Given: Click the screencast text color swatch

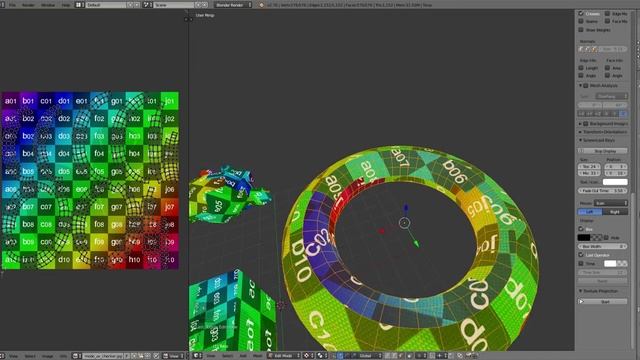Looking at the screenshot, I should click(x=615, y=182).
